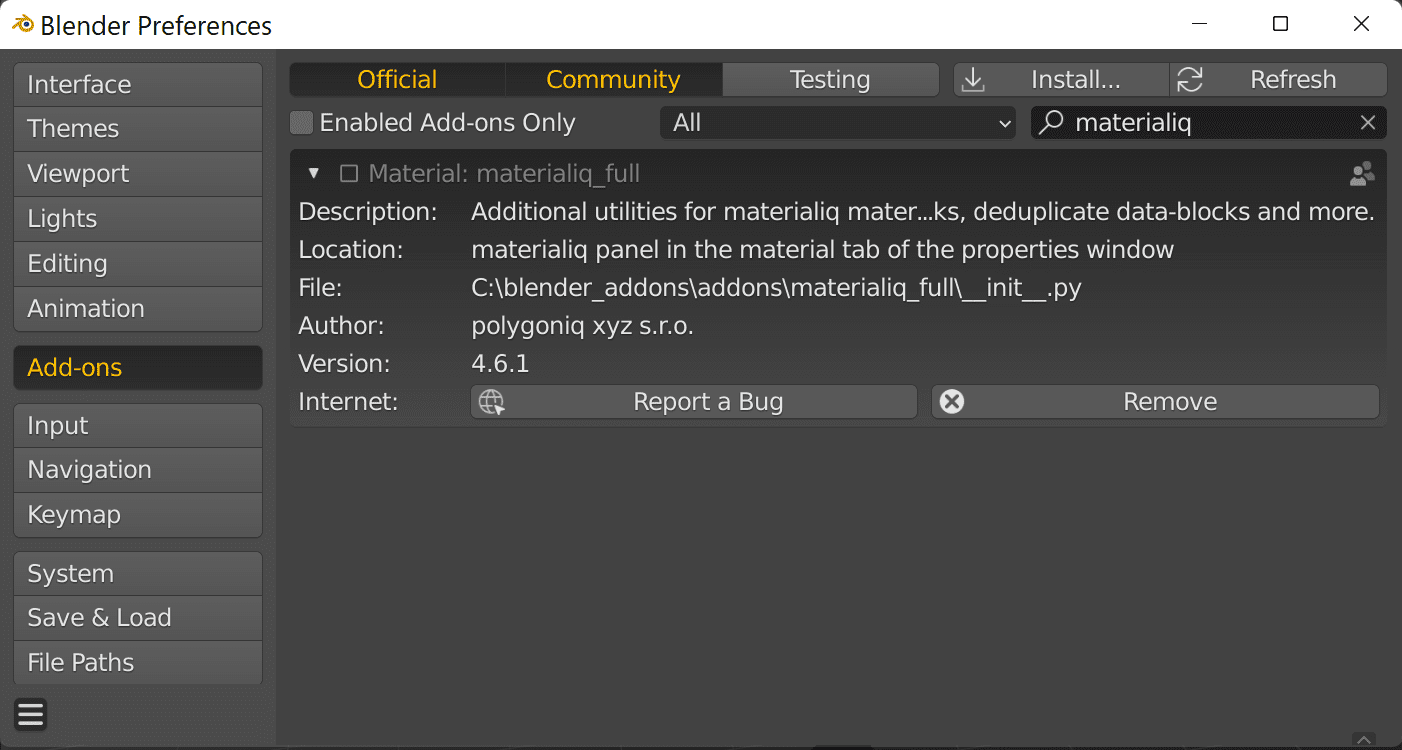1402x750 pixels.
Task: Click the small arrow at the bottom right corner
Action: (x=1363, y=739)
